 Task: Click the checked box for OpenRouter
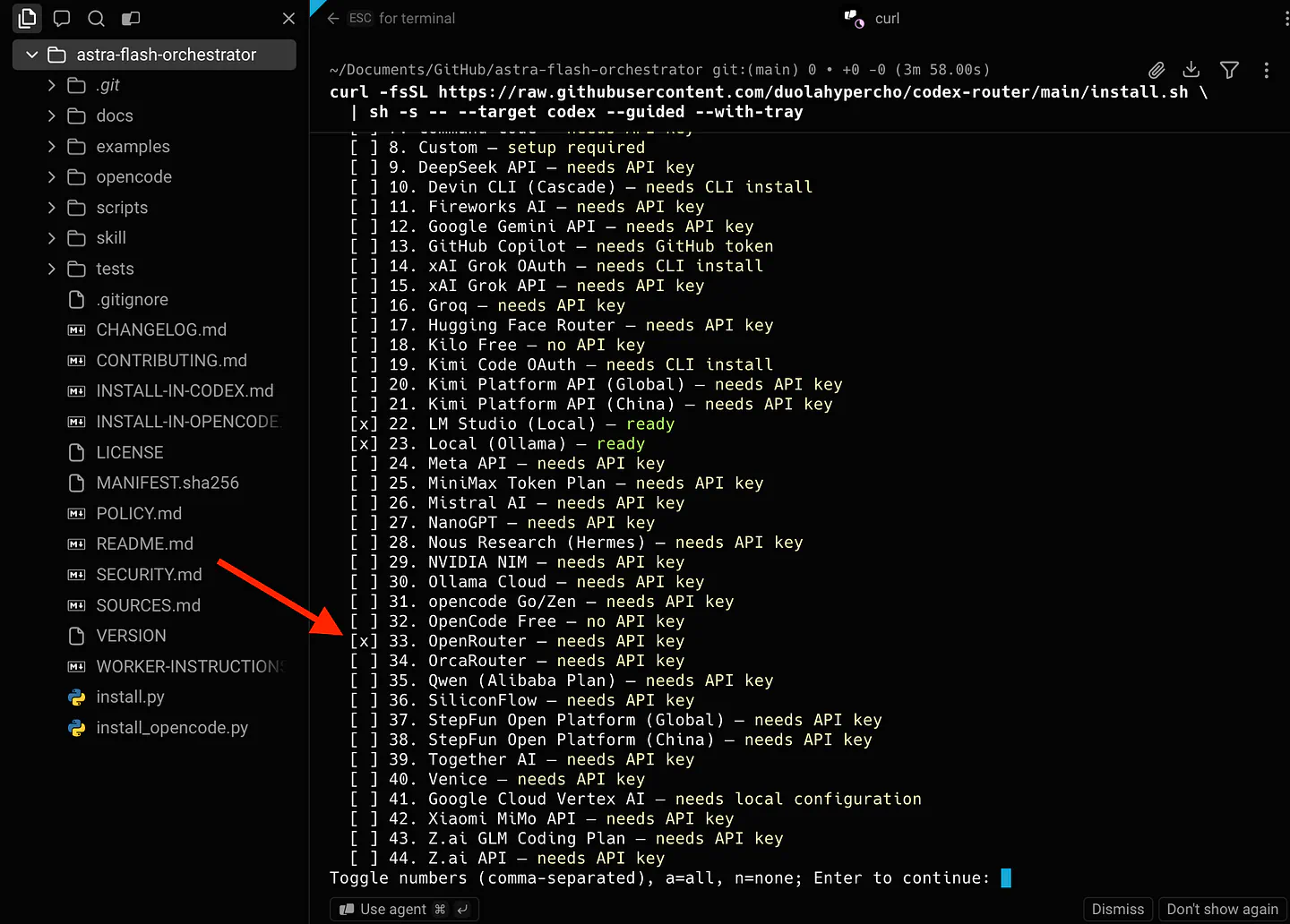[364, 641]
